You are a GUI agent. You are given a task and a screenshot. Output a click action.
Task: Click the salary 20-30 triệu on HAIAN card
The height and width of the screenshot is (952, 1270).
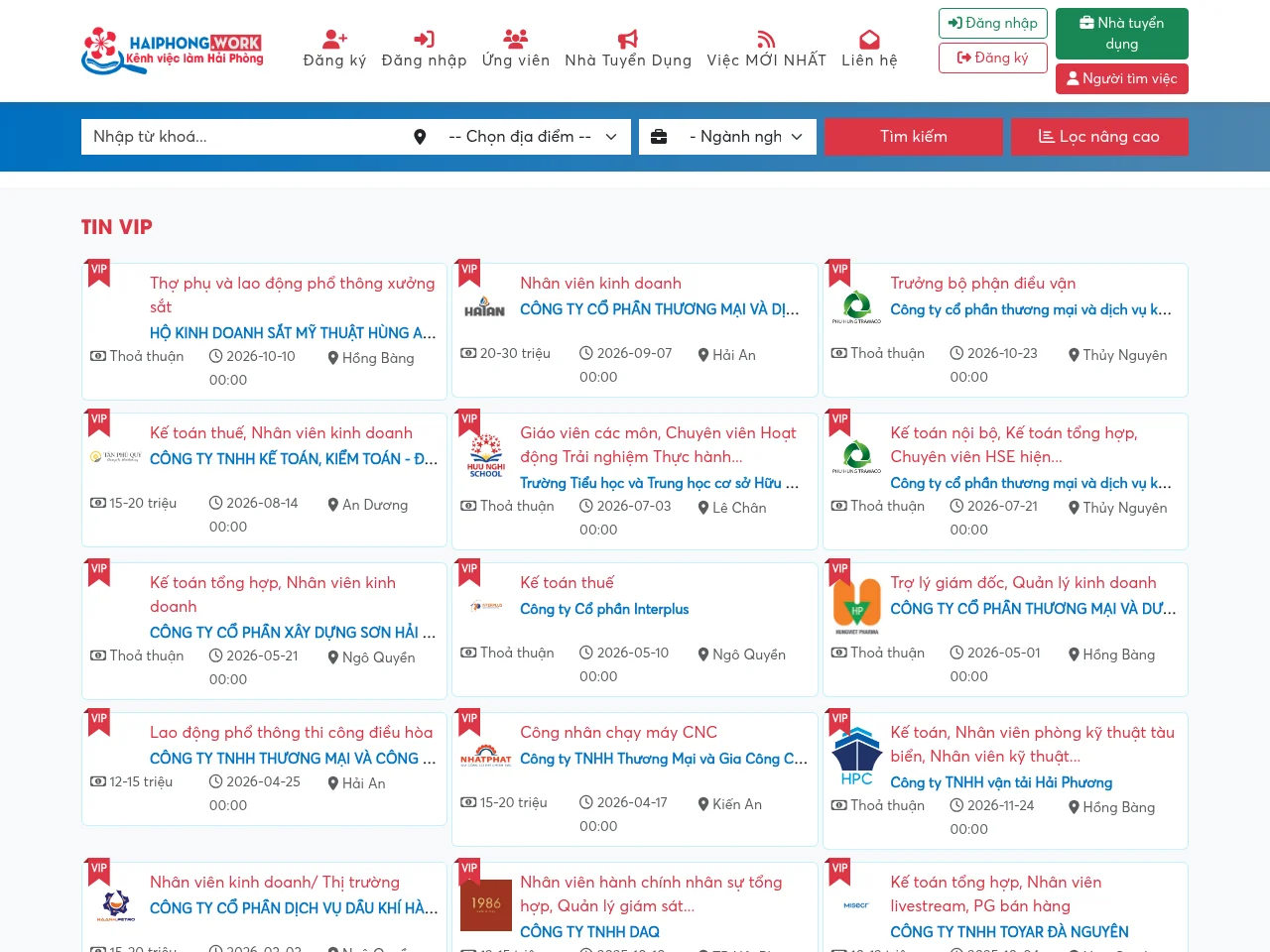515,353
